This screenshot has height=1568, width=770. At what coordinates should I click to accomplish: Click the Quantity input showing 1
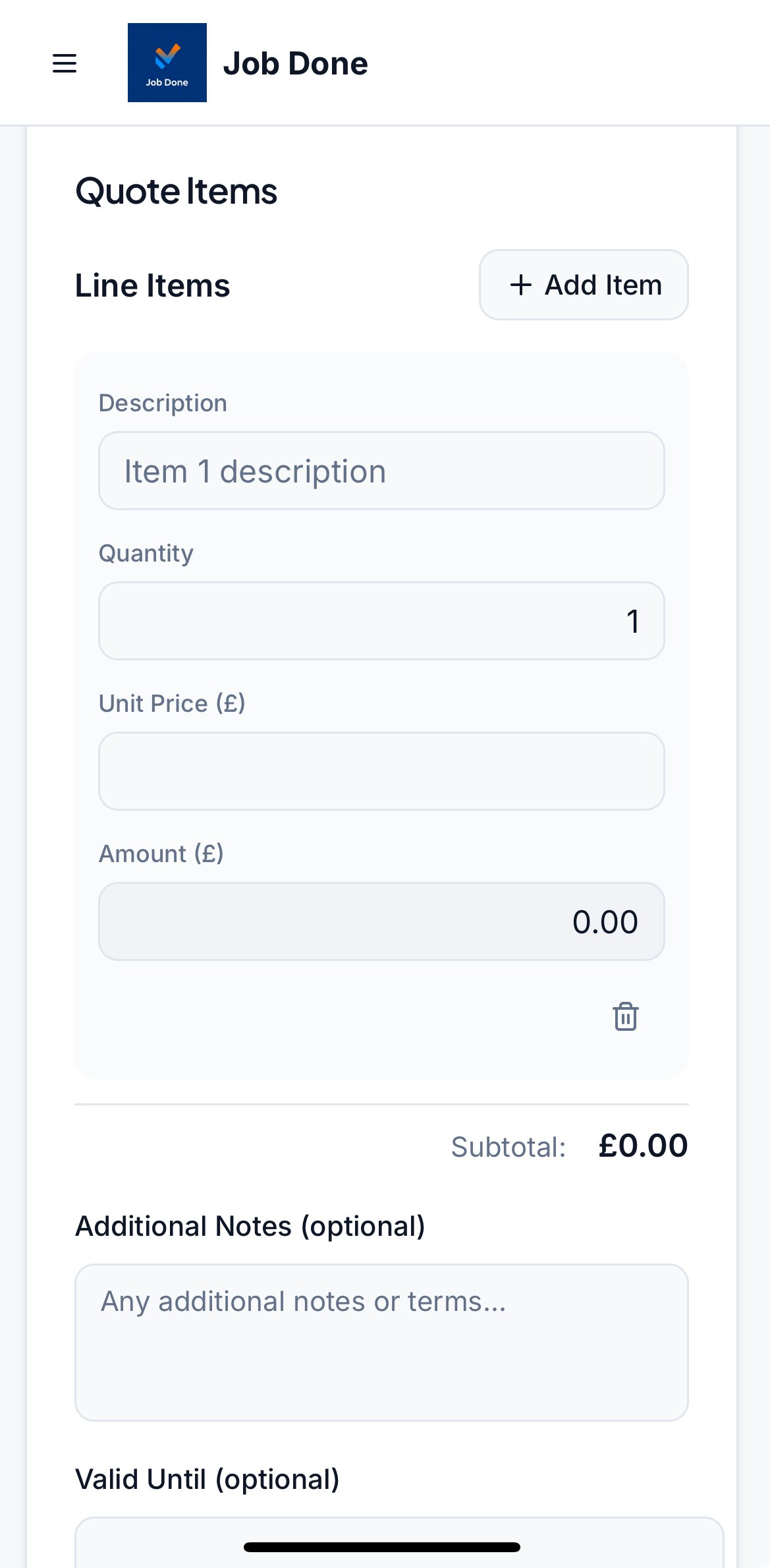click(x=381, y=620)
